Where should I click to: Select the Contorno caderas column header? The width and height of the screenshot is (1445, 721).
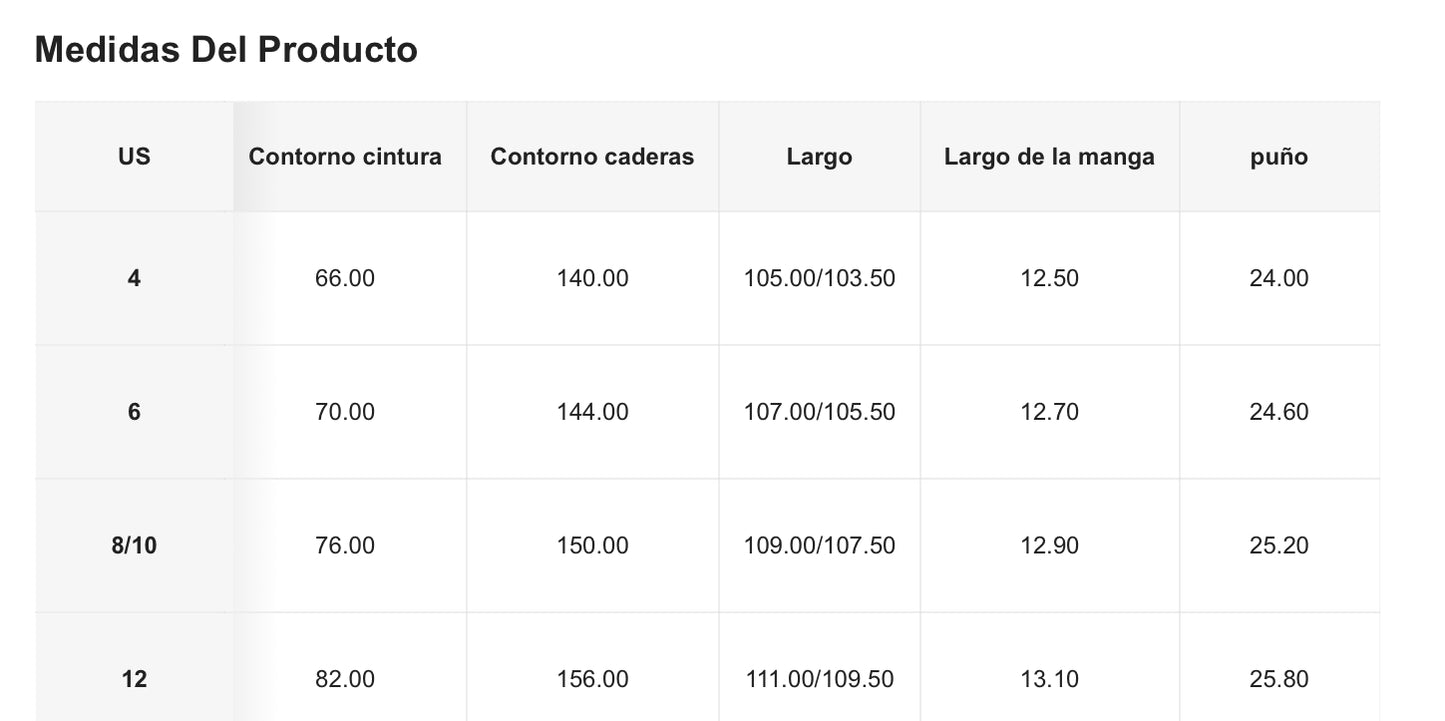592,157
